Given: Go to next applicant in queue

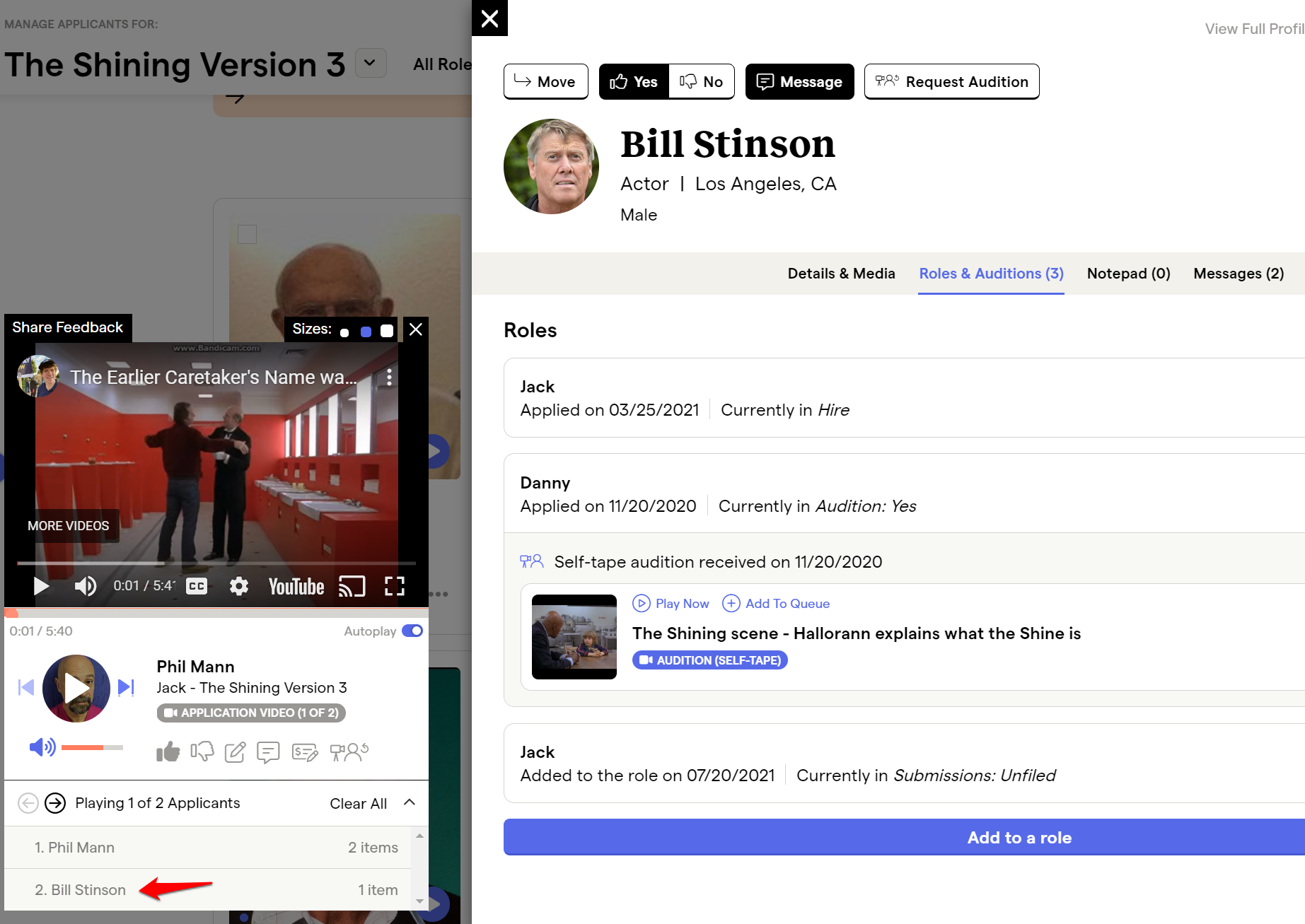Looking at the screenshot, I should tap(55, 803).
